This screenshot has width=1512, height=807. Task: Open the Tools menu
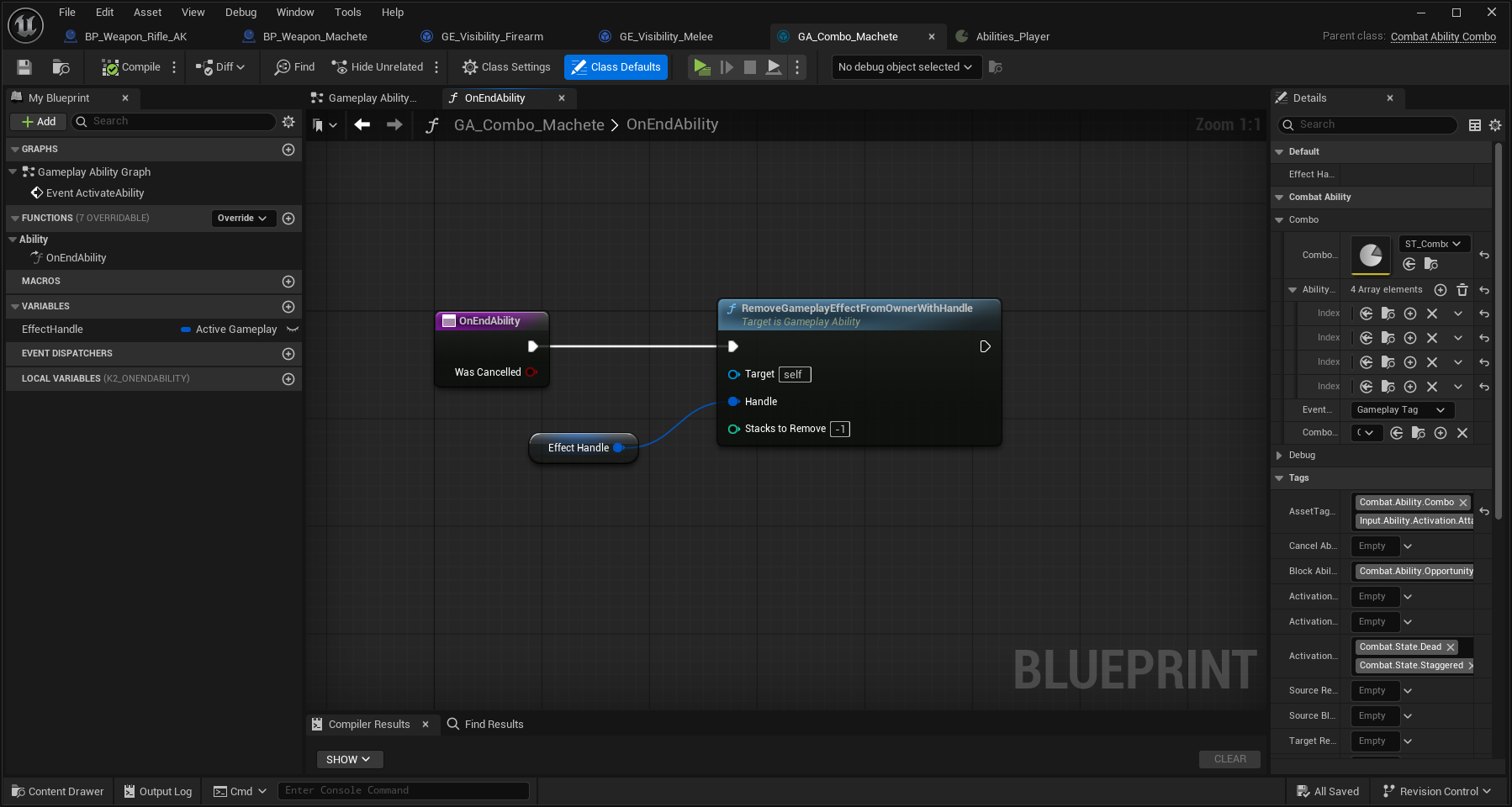coord(347,13)
